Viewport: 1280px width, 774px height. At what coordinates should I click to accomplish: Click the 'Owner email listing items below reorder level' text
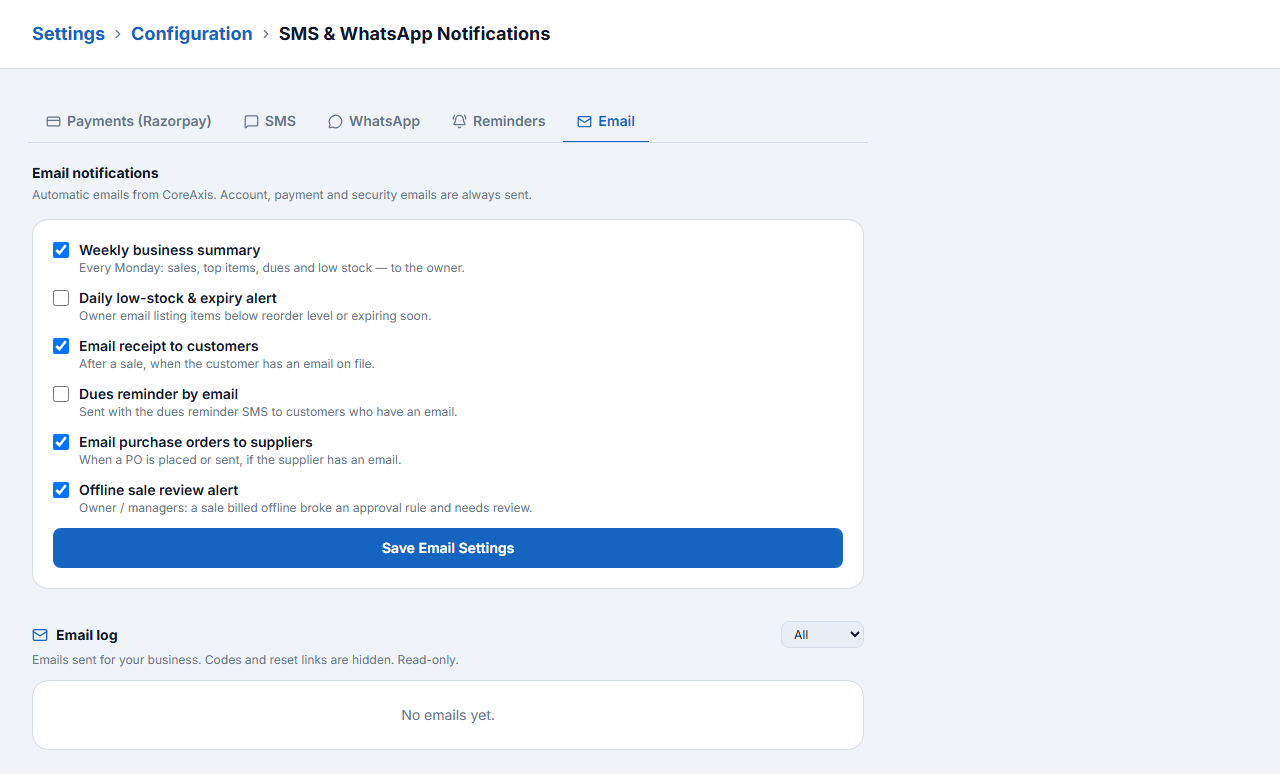(x=255, y=316)
